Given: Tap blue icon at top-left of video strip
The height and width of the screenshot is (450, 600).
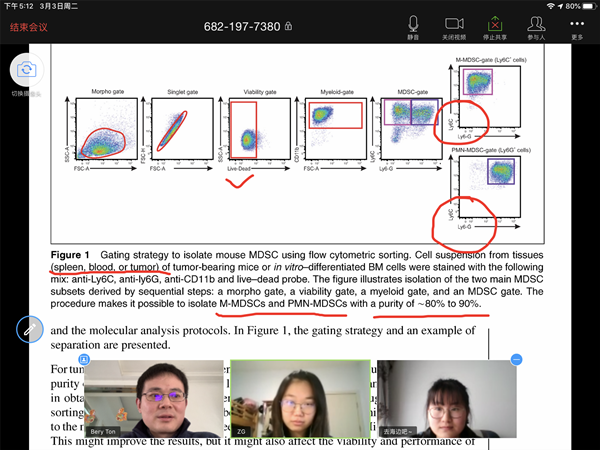Looking at the screenshot, I should tap(85, 359).
